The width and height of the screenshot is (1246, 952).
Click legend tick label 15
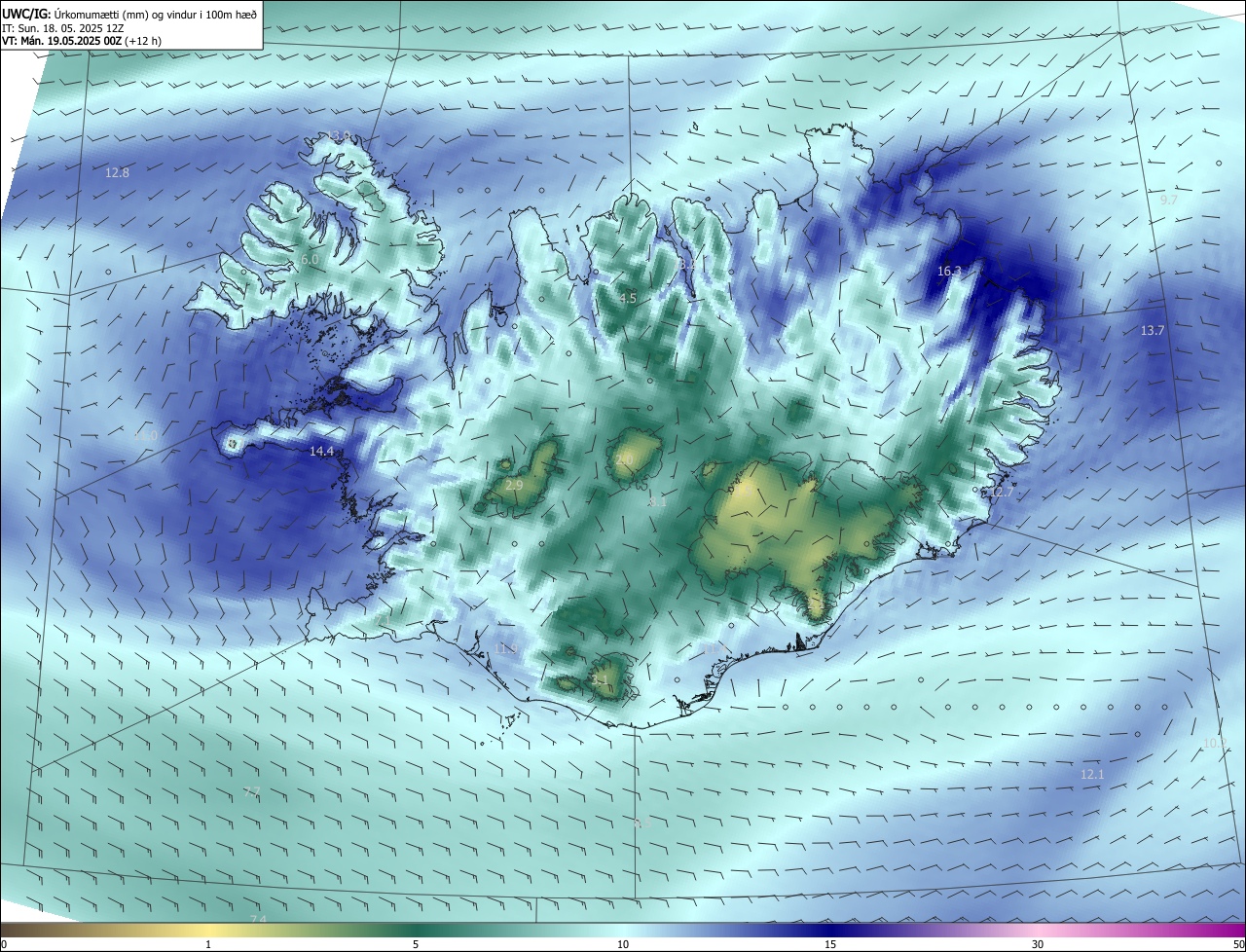(830, 944)
